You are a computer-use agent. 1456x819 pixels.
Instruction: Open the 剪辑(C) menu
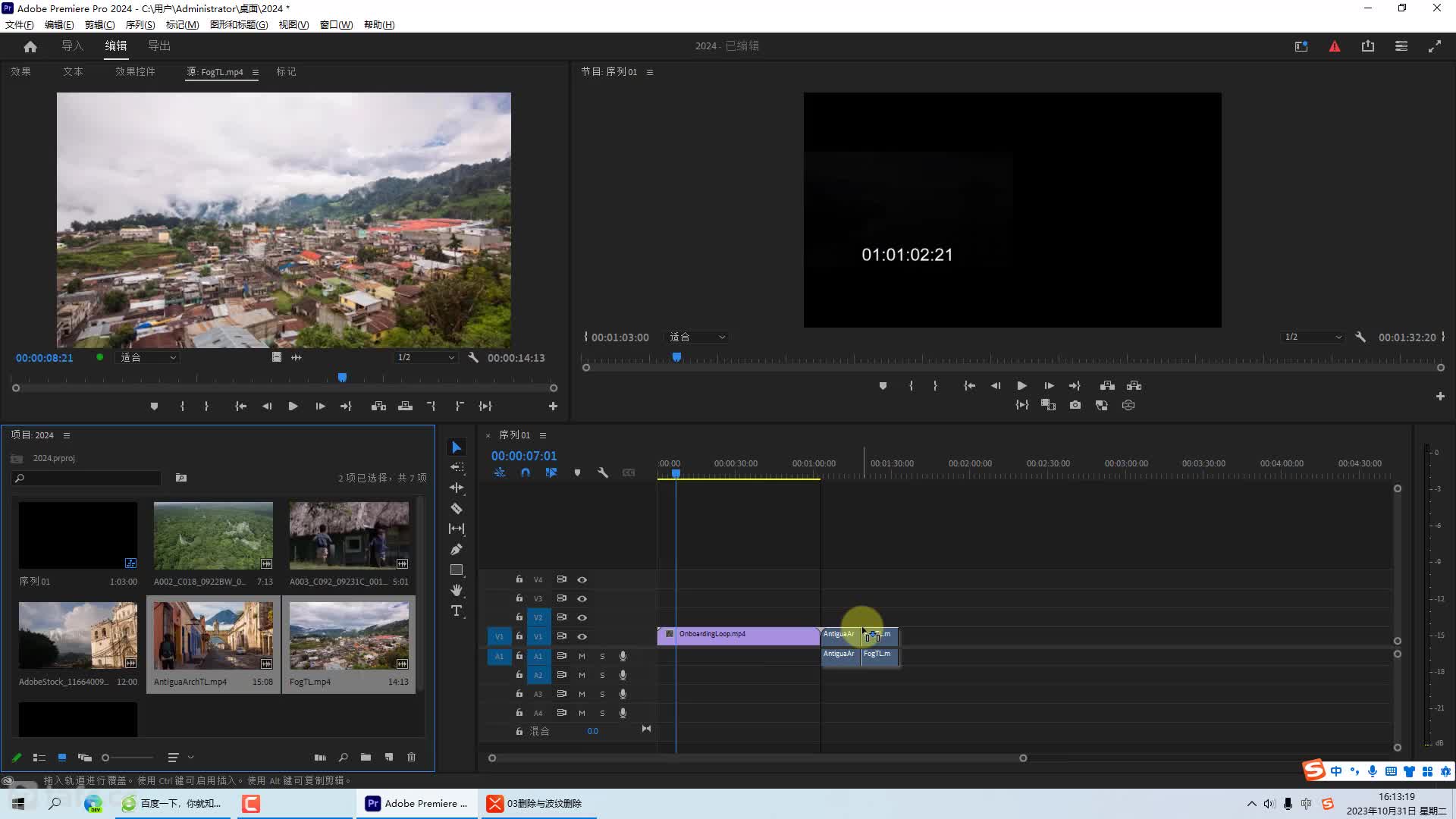tap(100, 25)
